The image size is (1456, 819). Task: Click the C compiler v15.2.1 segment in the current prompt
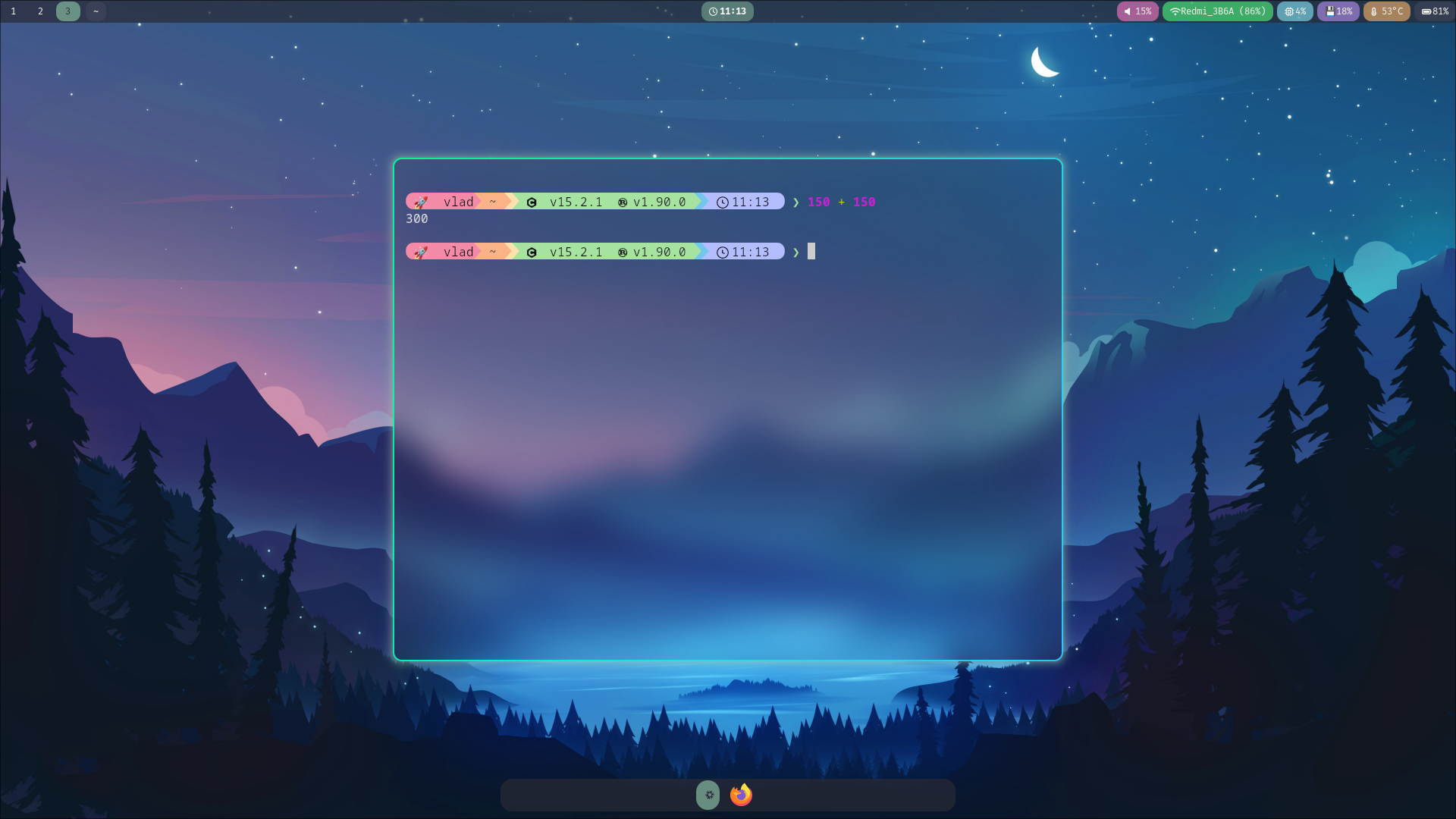[x=565, y=252]
